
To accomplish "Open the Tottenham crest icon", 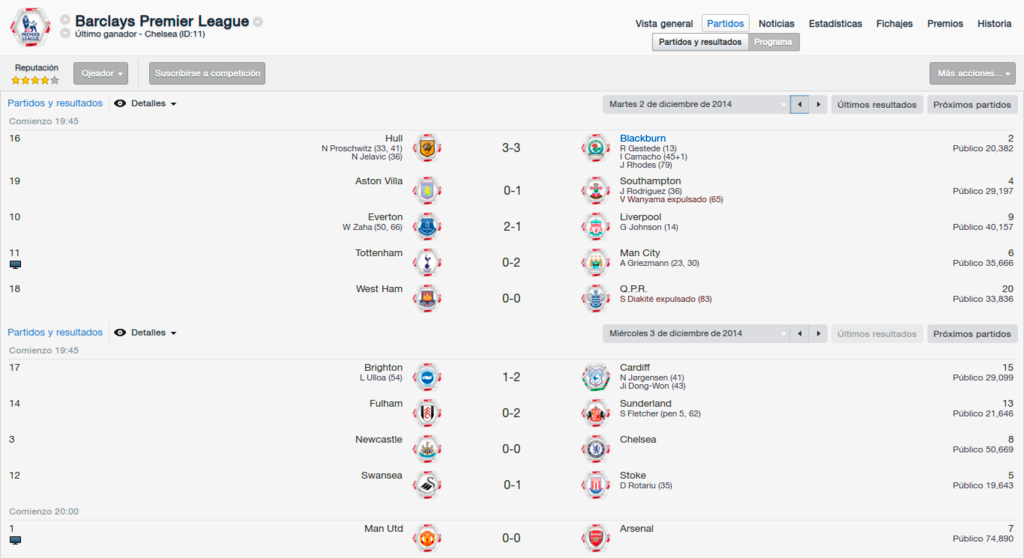I will [x=427, y=263].
